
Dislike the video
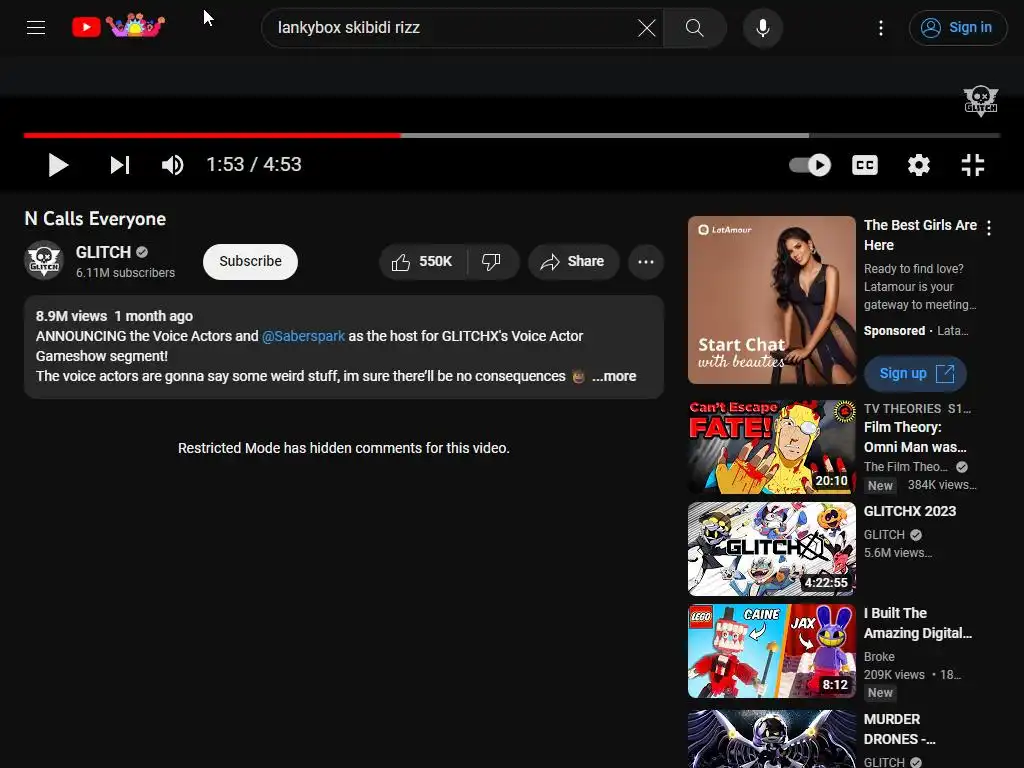(491, 261)
